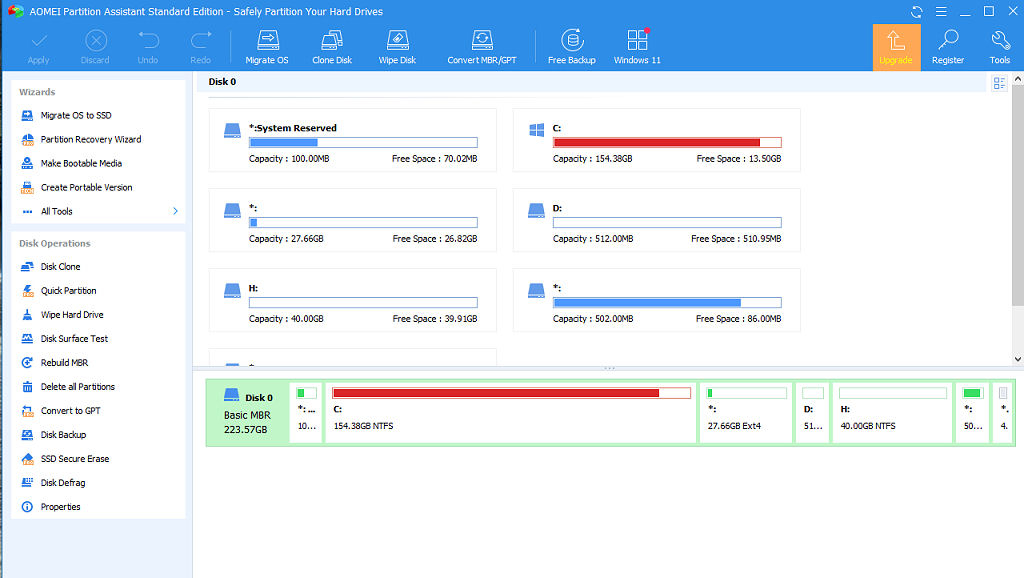Select the first small system segment in disk map
This screenshot has height=578, width=1024.
(306, 413)
